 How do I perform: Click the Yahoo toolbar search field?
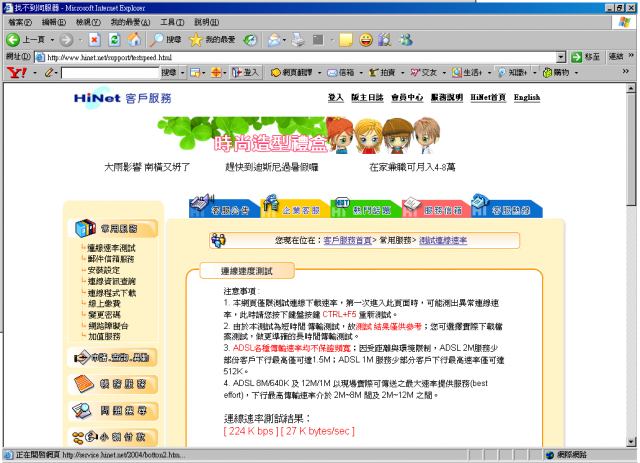pos(109,73)
